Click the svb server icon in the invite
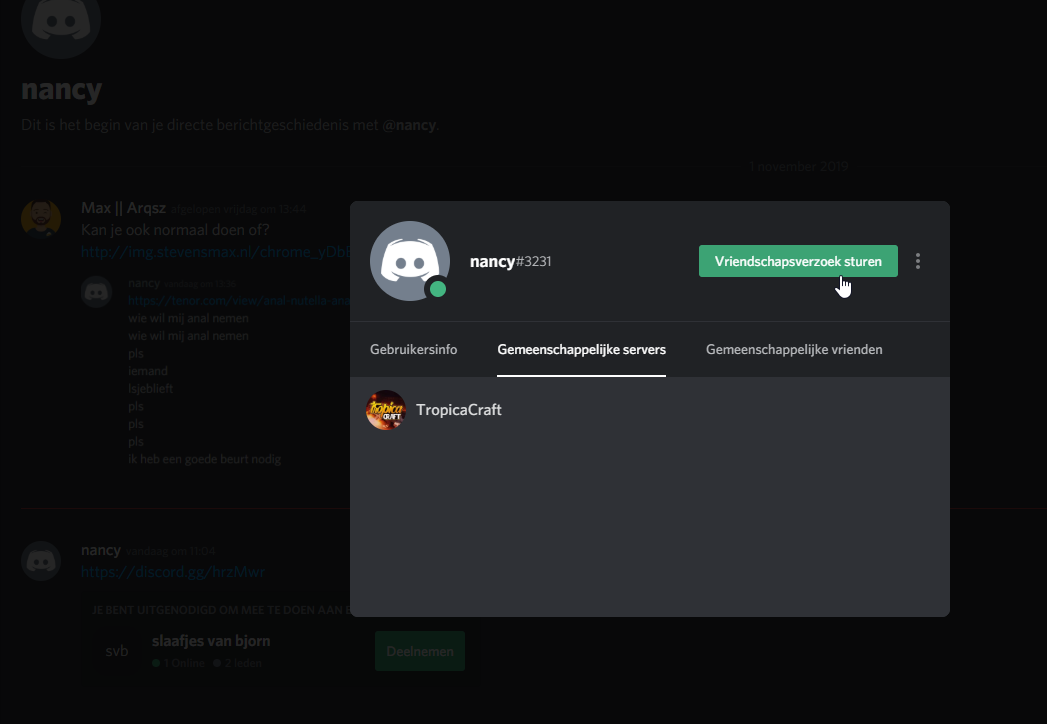The height and width of the screenshot is (724, 1047). click(x=117, y=651)
